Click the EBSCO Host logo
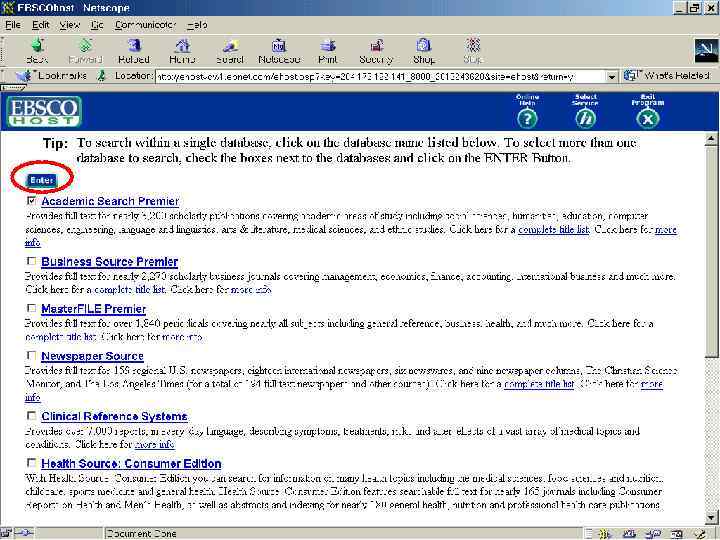The height and width of the screenshot is (540, 720). point(44,112)
